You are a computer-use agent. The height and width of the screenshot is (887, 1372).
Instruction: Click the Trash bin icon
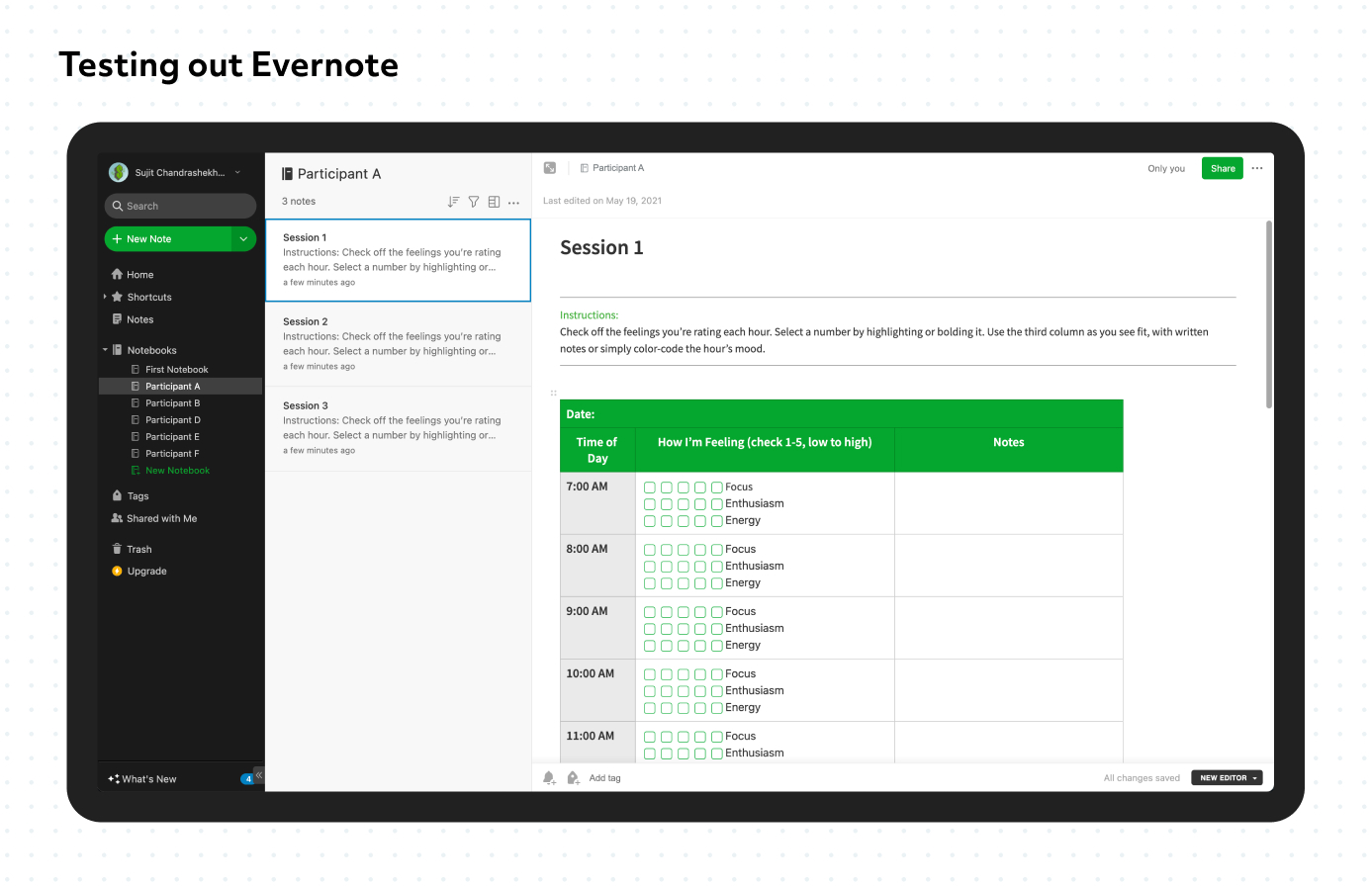click(117, 549)
